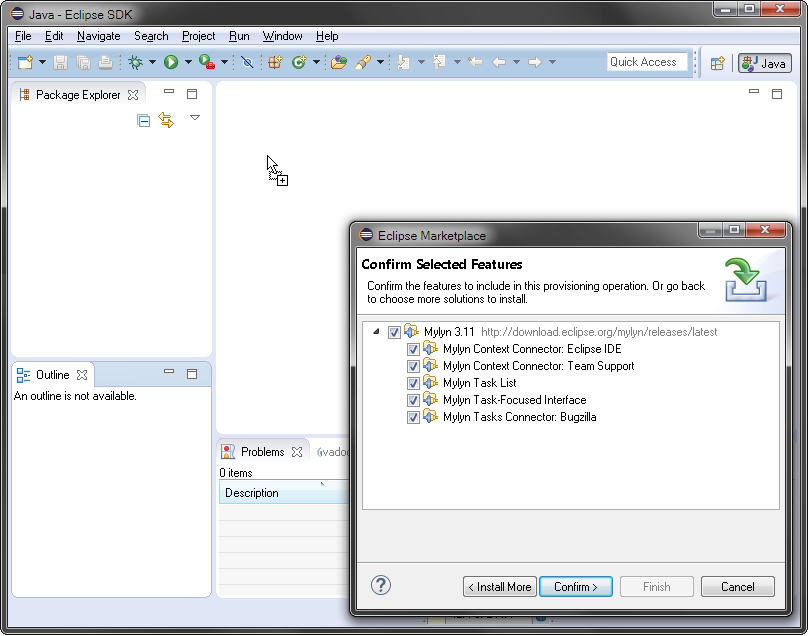808x636 pixels.
Task: Toggle Skip All Breakpoints icon
Action: 247,62
